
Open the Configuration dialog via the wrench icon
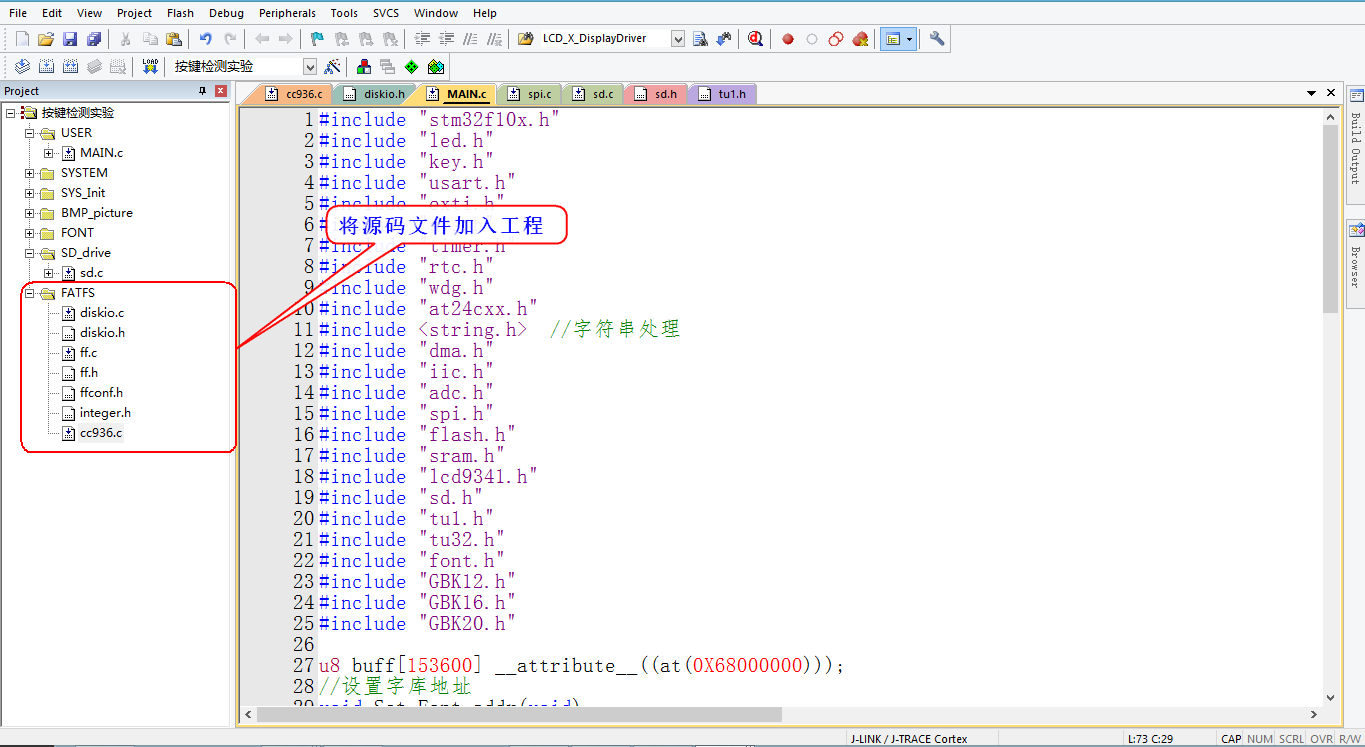point(936,38)
